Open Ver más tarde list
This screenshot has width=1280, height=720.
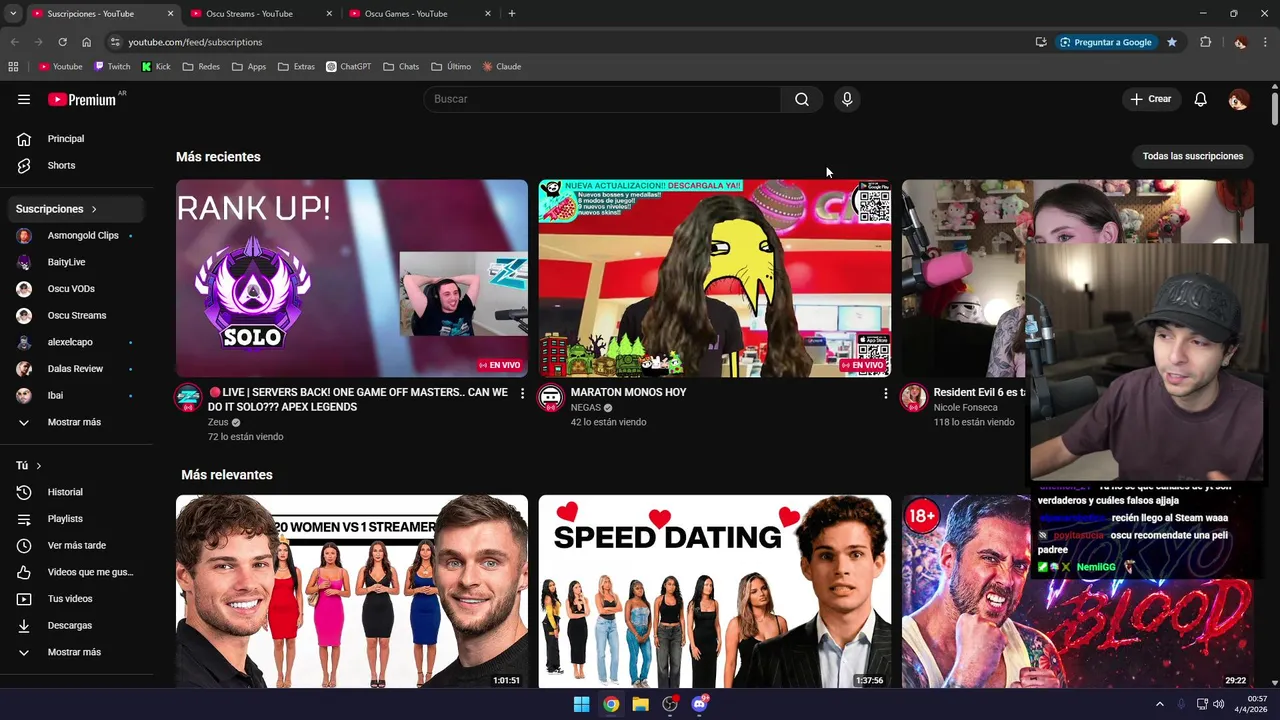(x=76, y=545)
